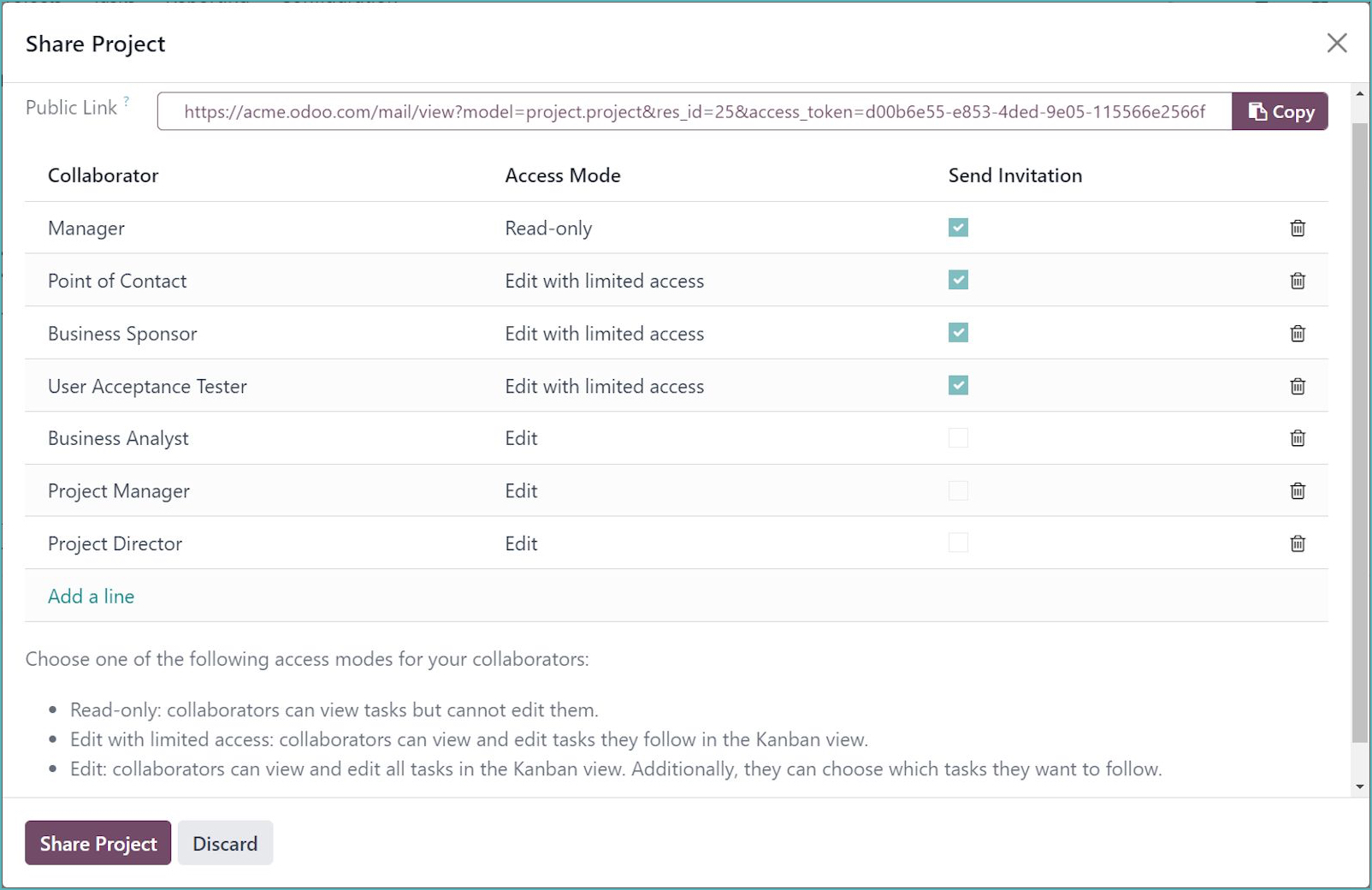The image size is (1372, 890).
Task: Delete the Business Analyst collaborator
Action: click(x=1298, y=438)
